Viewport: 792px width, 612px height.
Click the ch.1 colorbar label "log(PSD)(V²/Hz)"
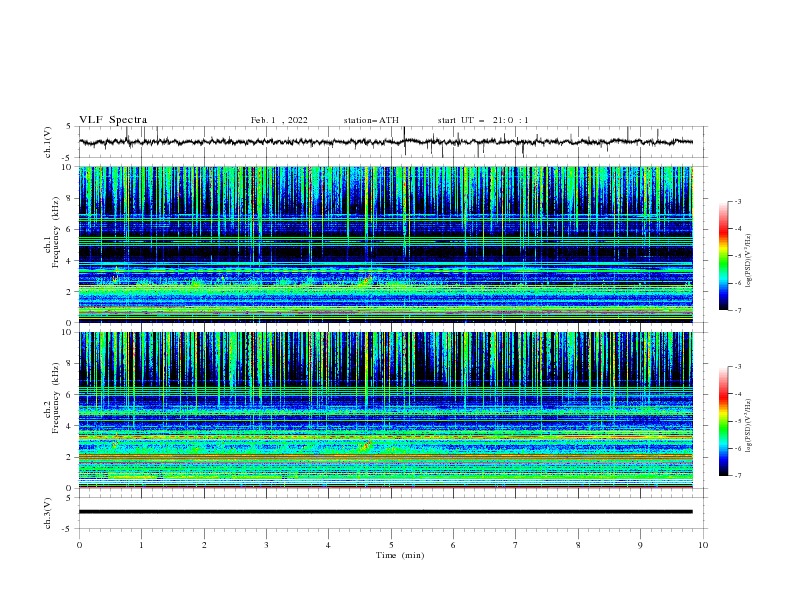click(749, 261)
